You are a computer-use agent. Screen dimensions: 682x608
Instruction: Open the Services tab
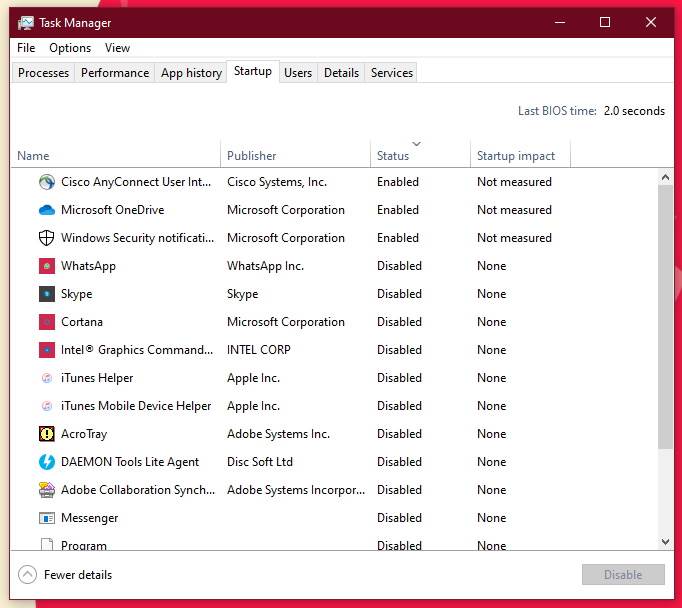[x=391, y=73]
